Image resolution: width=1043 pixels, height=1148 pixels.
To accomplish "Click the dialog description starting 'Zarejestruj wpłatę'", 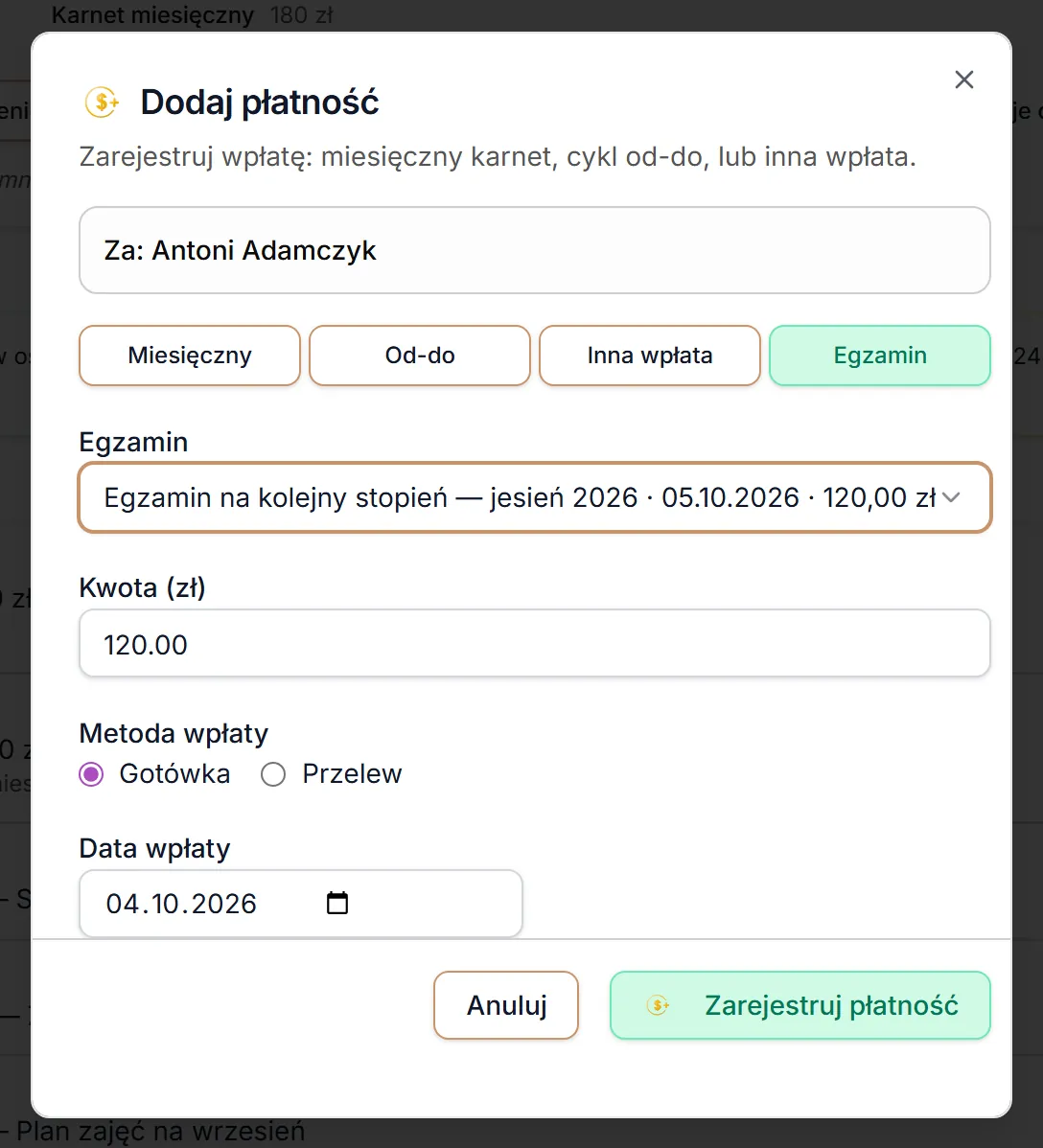I will [x=498, y=157].
